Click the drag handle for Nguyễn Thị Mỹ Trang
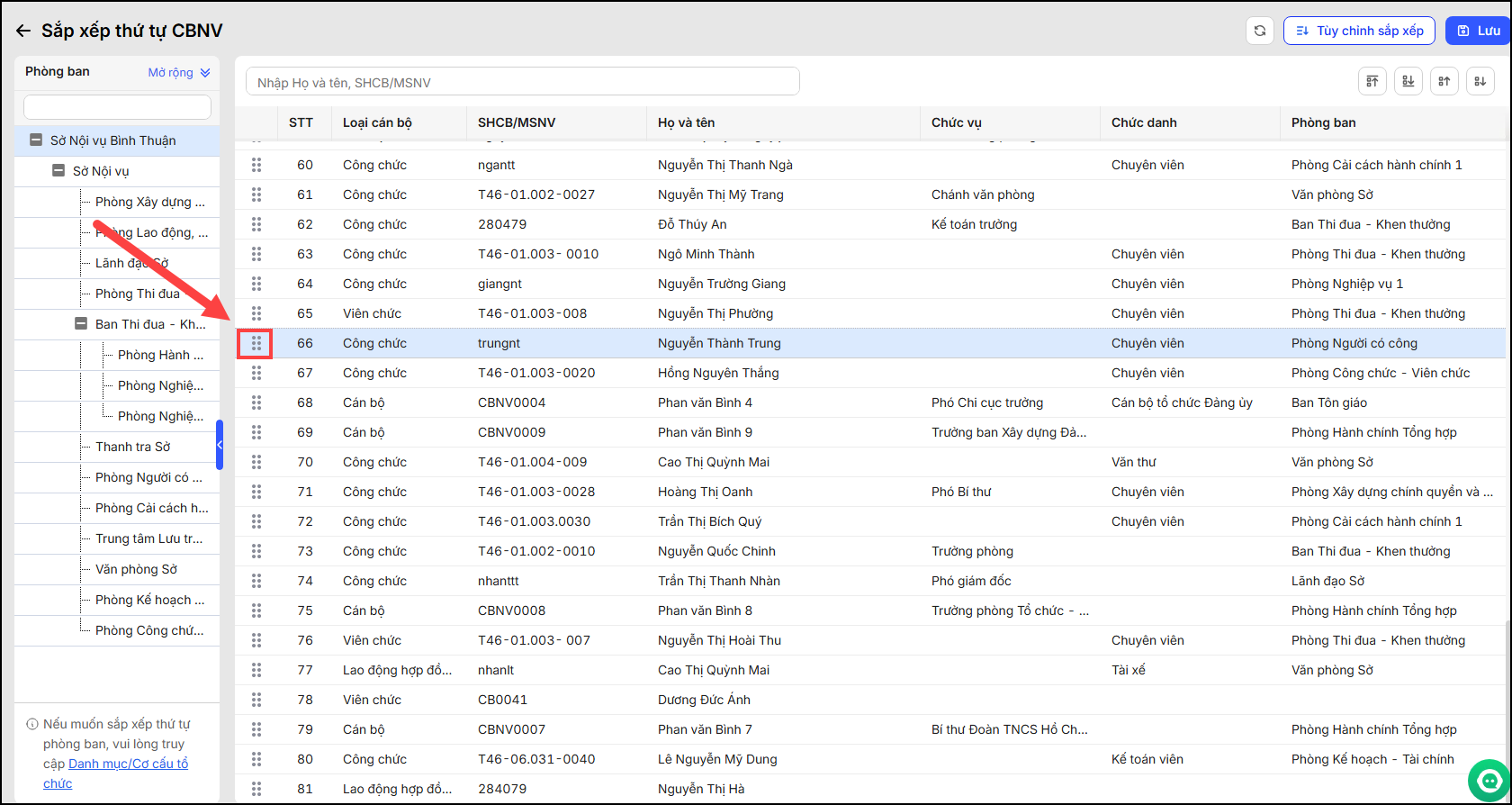 256,194
